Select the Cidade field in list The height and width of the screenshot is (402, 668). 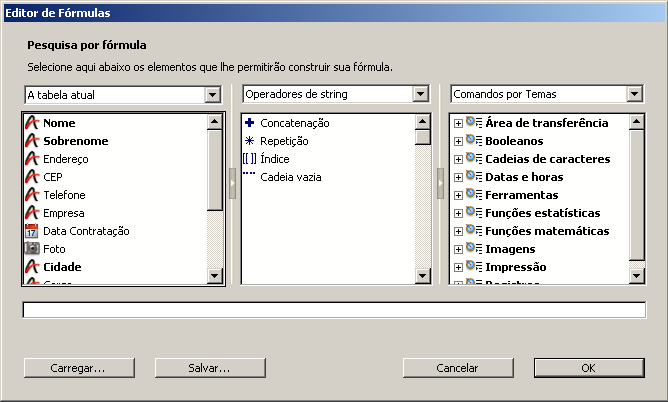[x=62, y=267]
